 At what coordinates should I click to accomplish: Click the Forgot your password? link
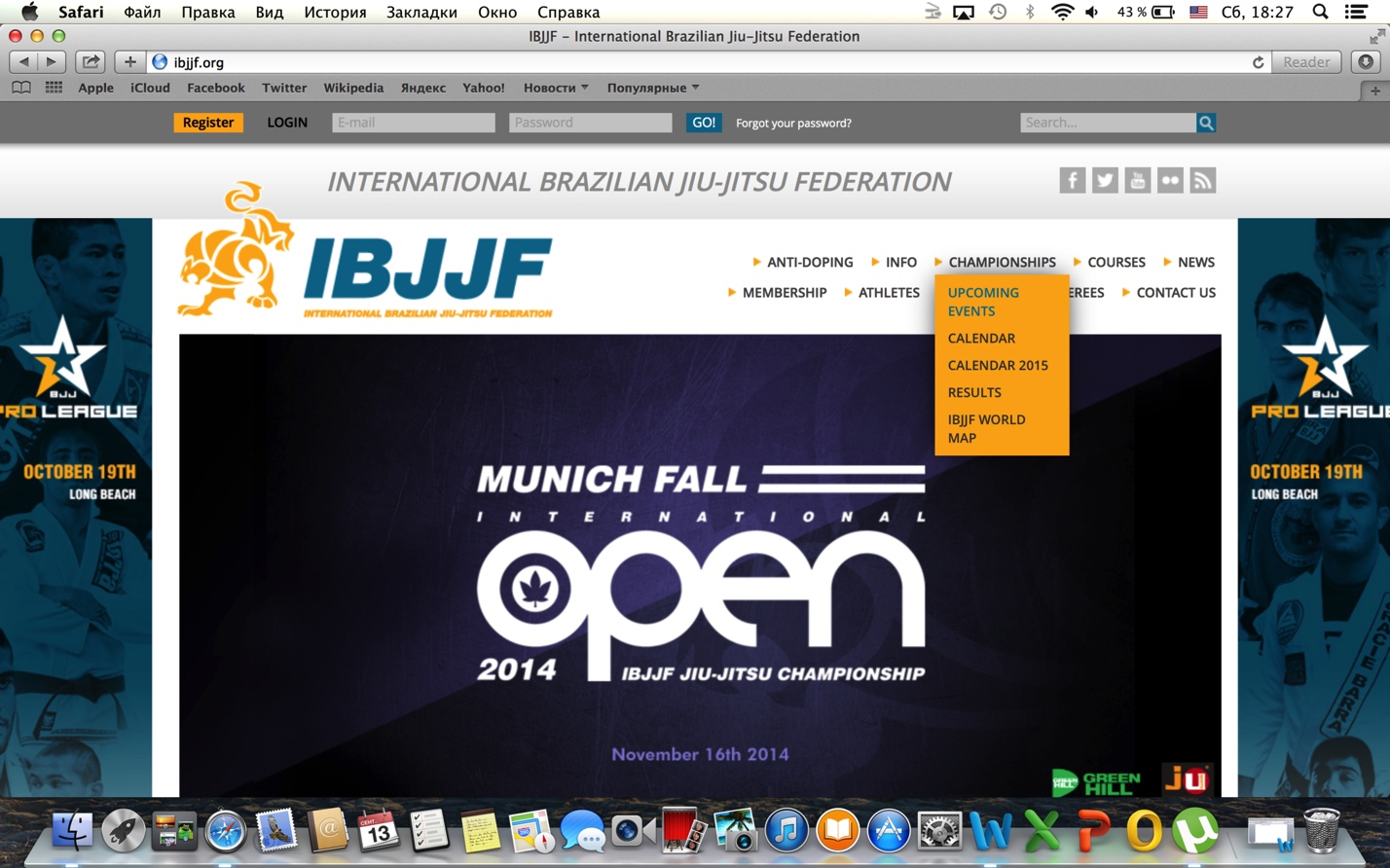tap(793, 123)
